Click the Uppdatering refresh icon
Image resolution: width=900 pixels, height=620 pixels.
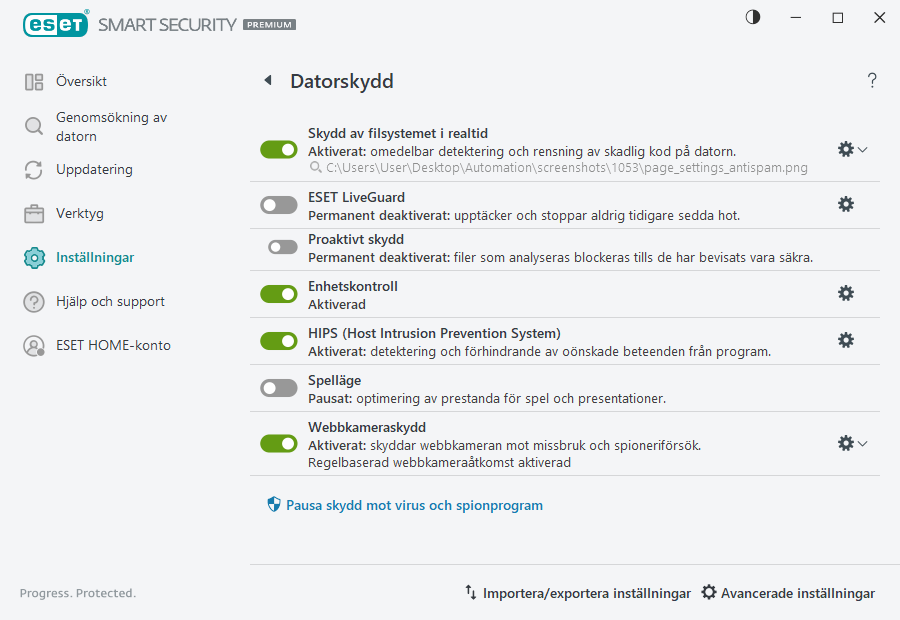(33, 170)
